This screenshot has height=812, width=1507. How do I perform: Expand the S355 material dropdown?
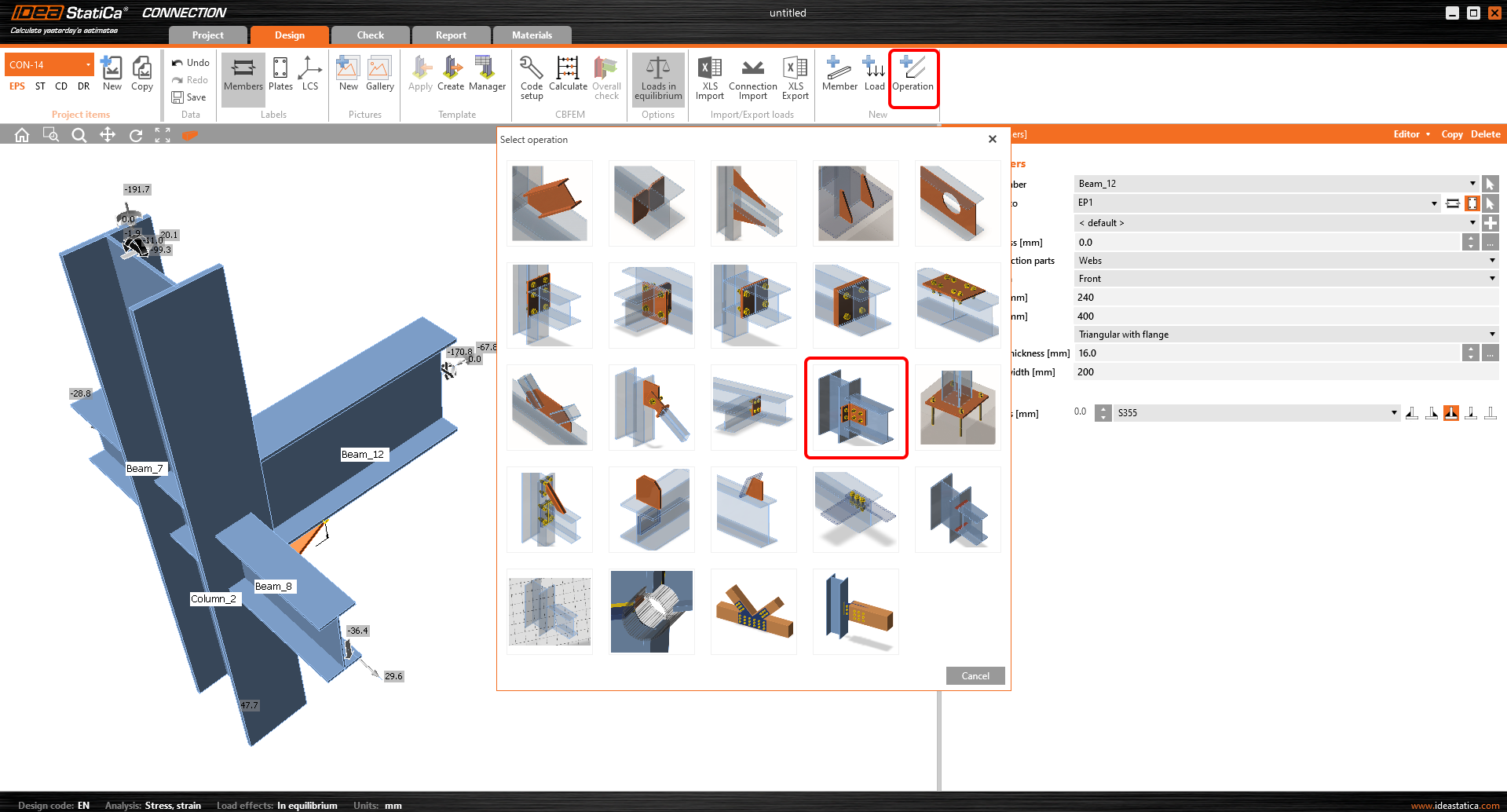pos(1394,413)
